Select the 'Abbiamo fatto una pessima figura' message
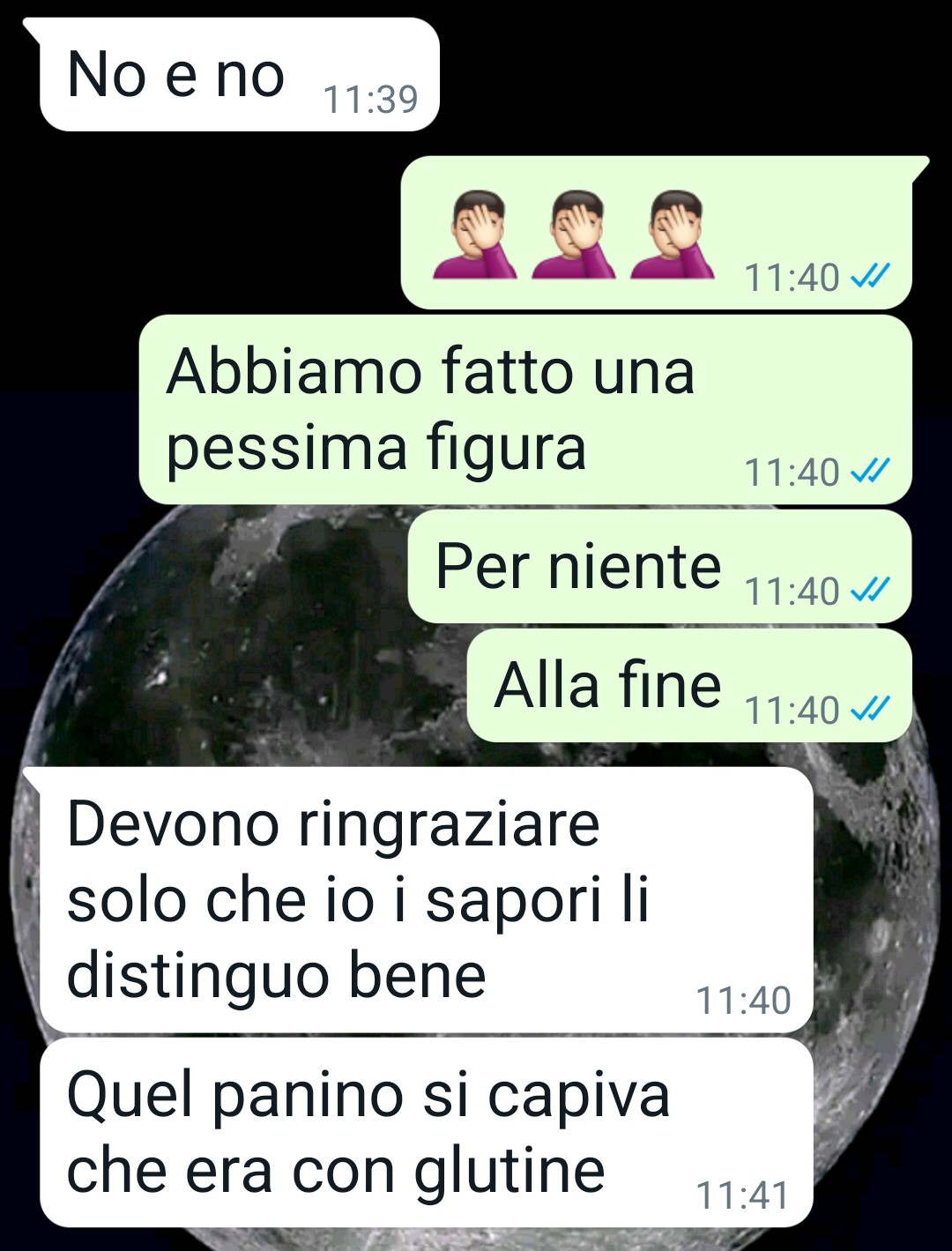 [x=525, y=410]
